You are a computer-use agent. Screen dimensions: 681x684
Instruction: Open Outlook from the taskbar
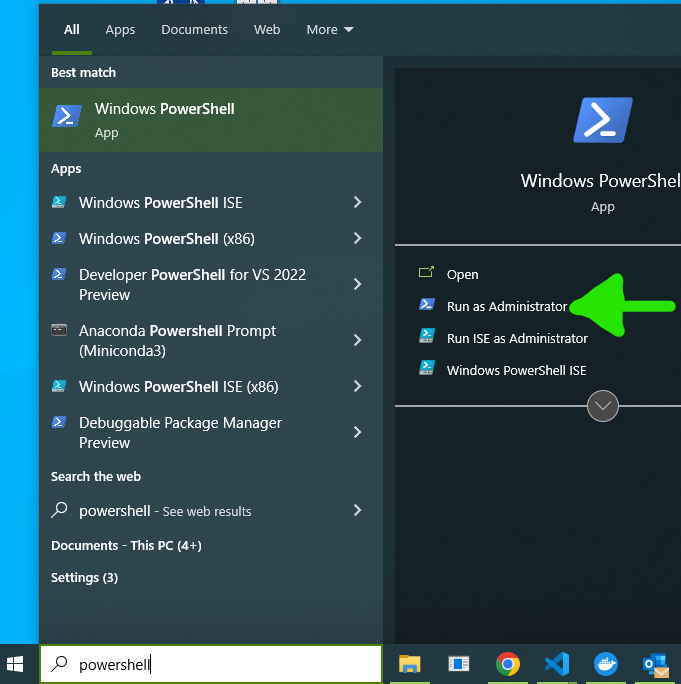[656, 664]
